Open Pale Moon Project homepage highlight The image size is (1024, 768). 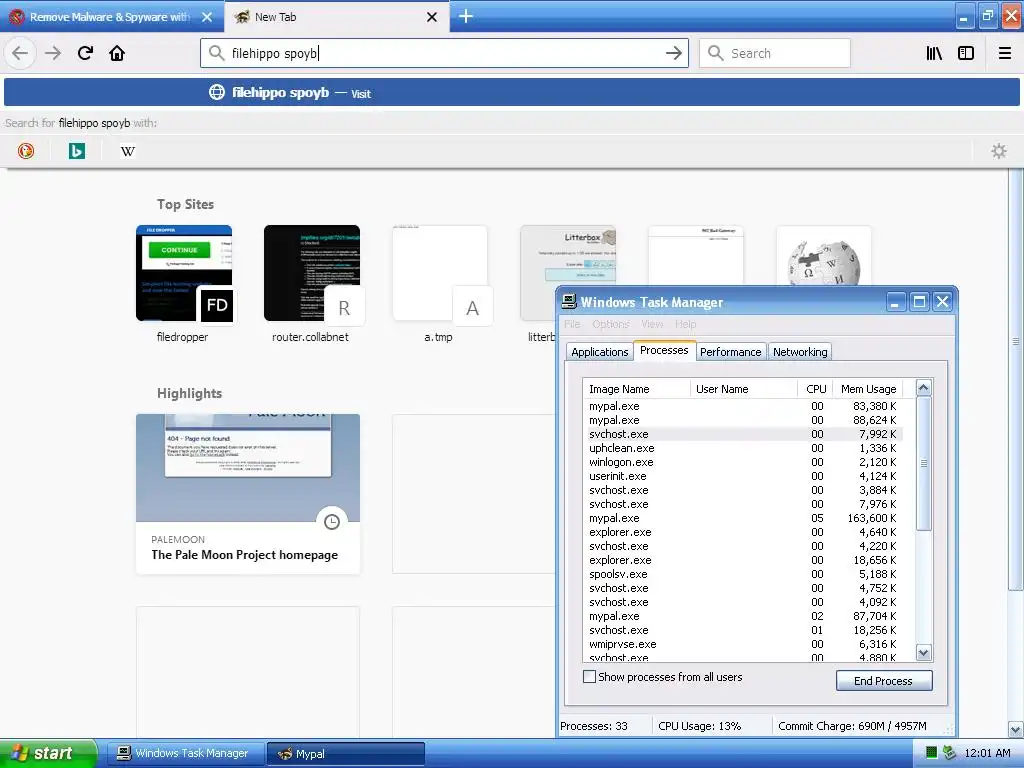click(248, 494)
